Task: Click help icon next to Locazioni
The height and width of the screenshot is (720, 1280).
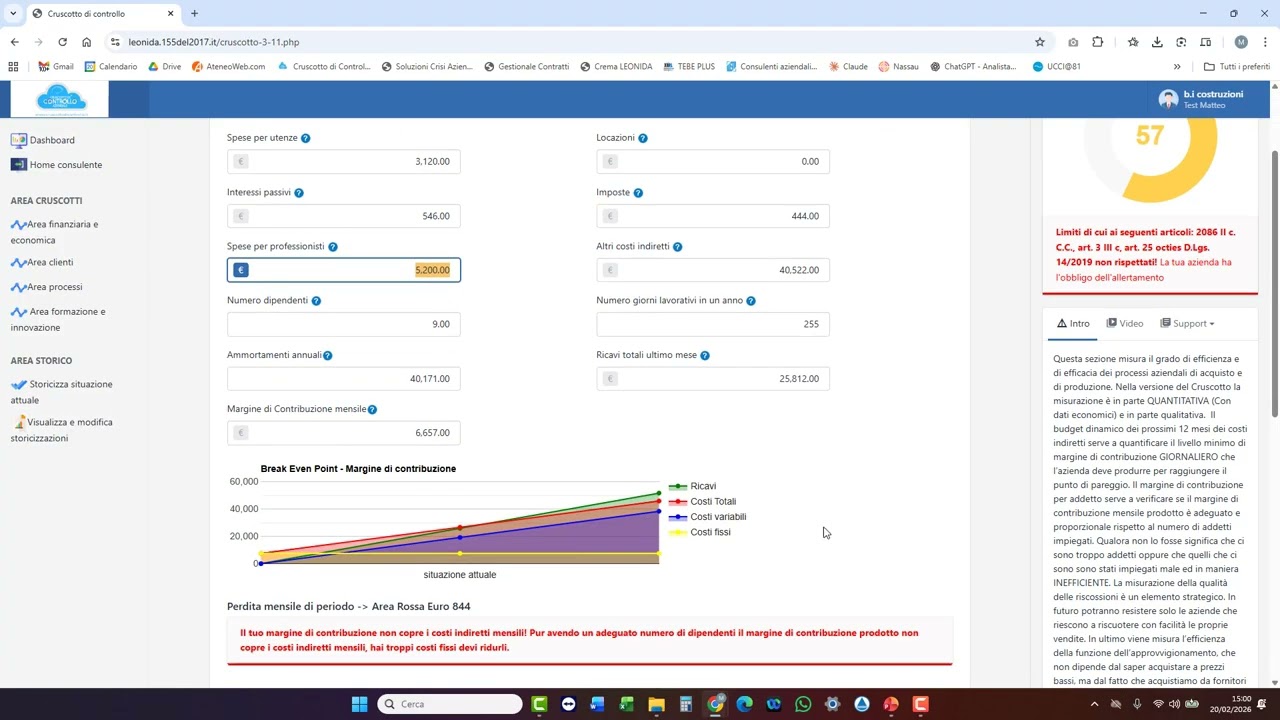Action: point(643,138)
